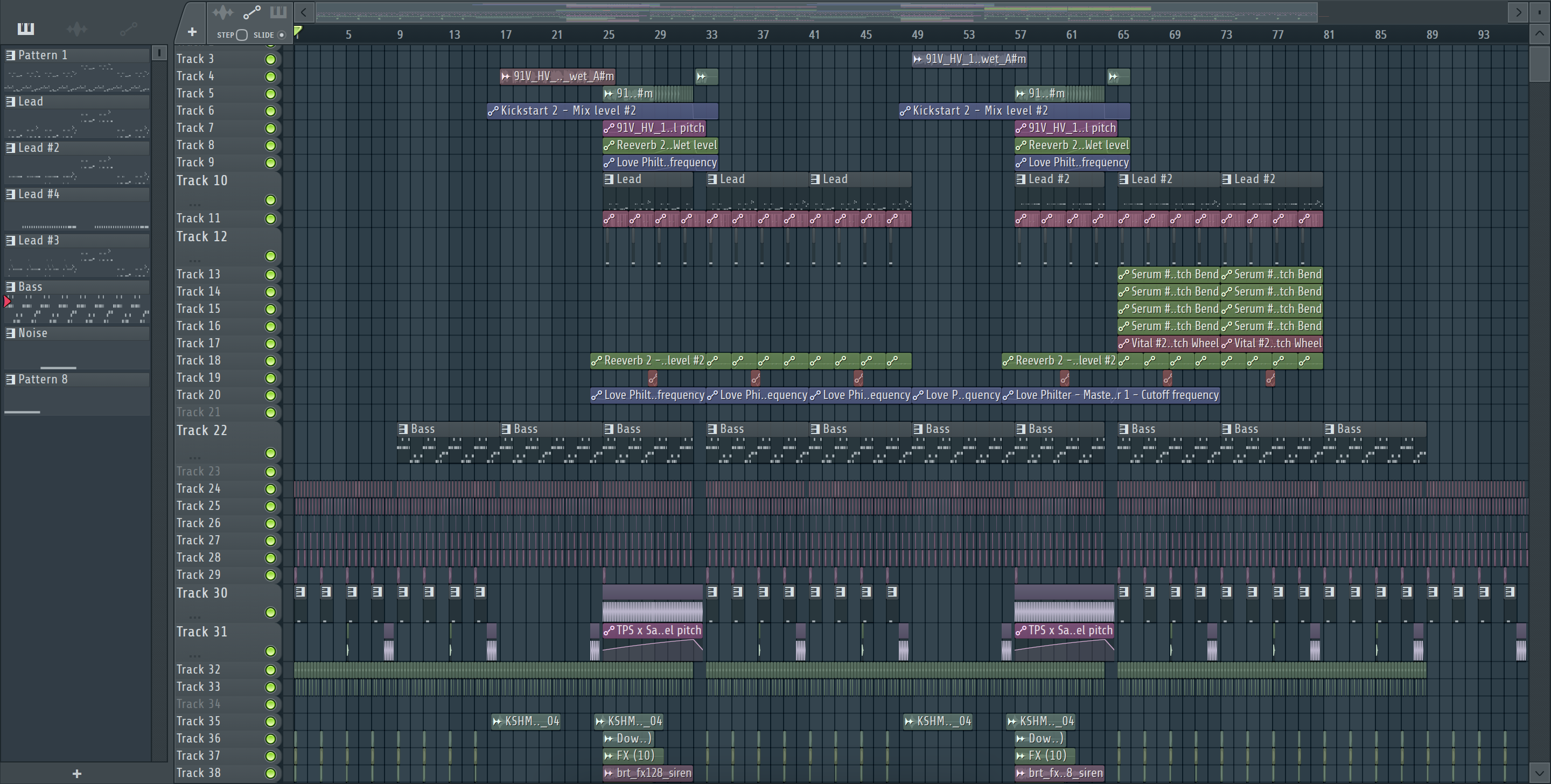Mute Track 3 using its green LED
Screen dimensions: 1551x784
[x=270, y=59]
